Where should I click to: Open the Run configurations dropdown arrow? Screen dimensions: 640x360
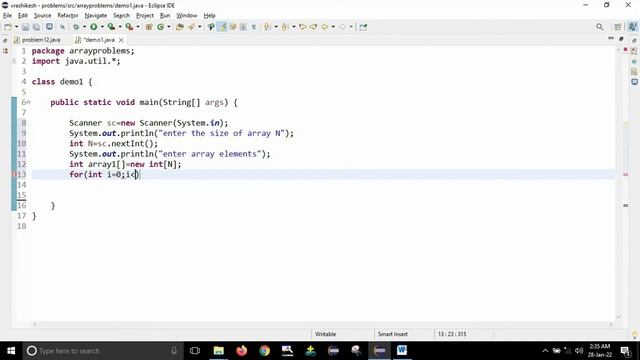102,27
